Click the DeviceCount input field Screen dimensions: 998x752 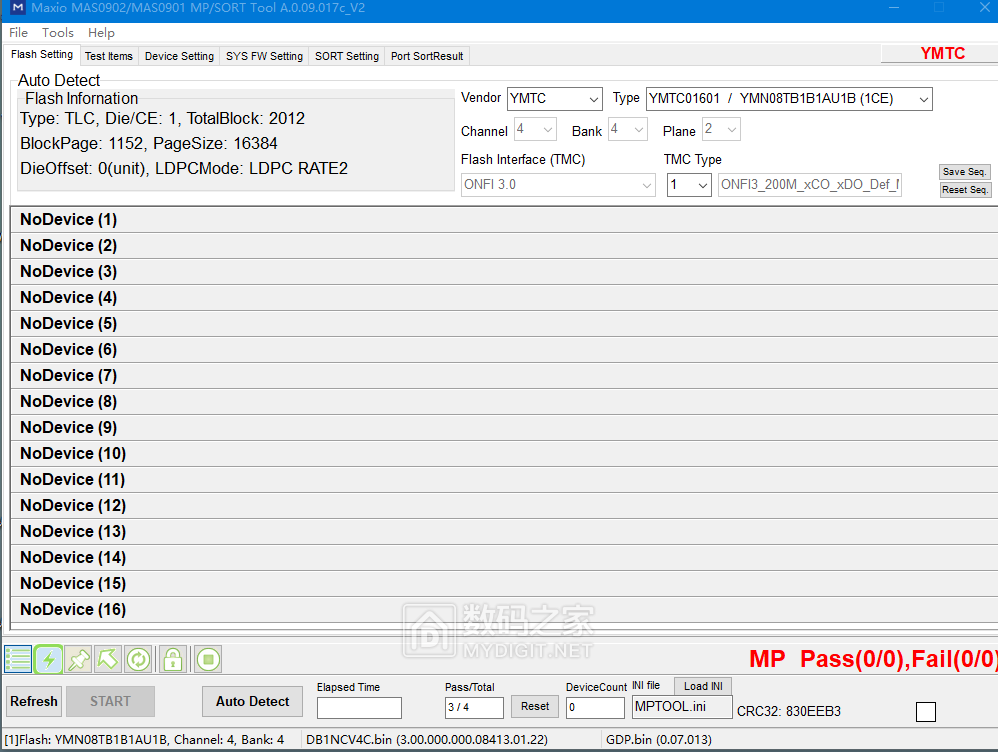595,707
